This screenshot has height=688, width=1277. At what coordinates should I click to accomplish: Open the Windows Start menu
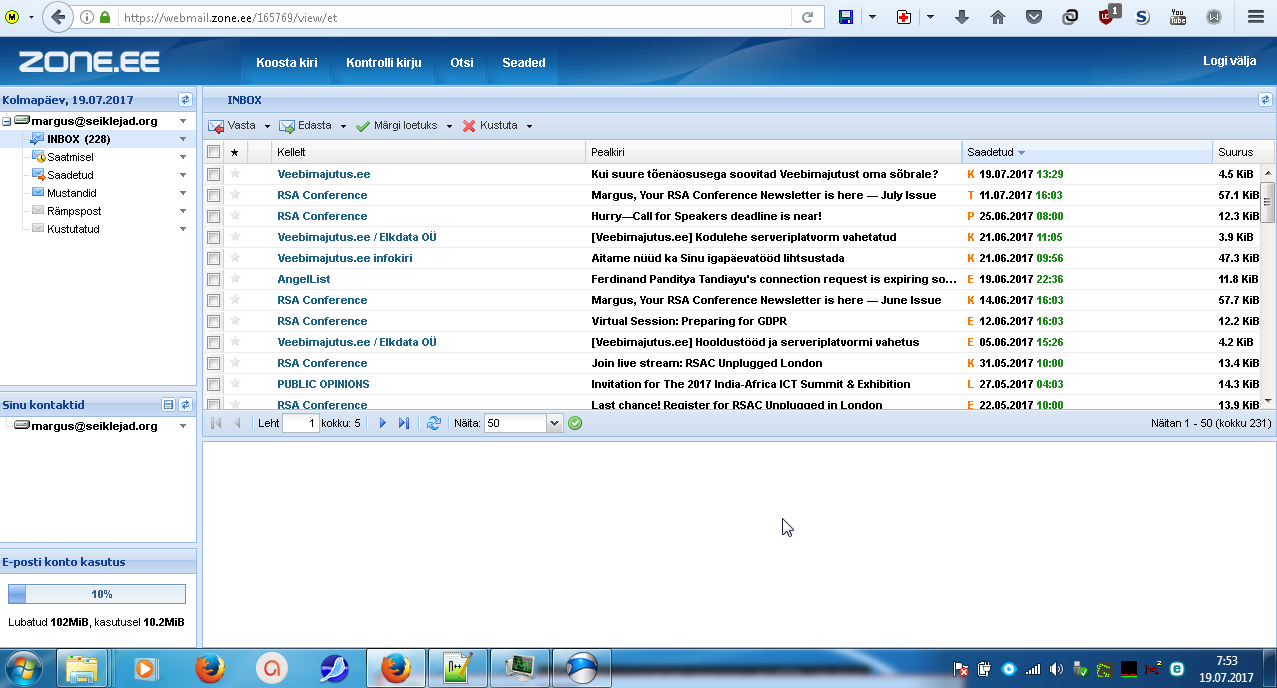(23, 667)
